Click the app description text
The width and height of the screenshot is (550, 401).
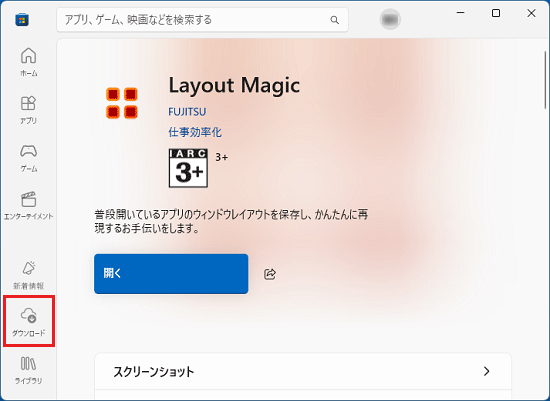[231, 221]
